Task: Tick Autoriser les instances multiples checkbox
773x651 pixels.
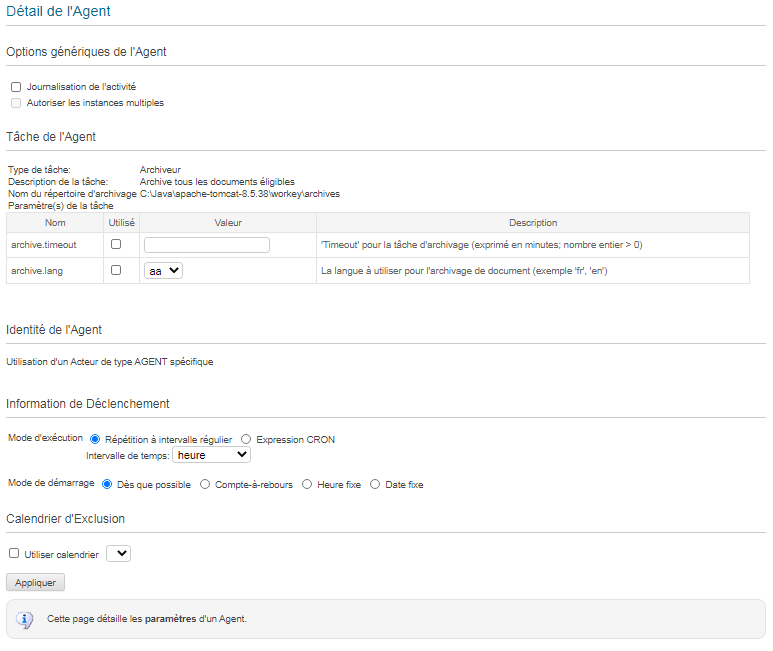Action: pyautogui.click(x=16, y=103)
